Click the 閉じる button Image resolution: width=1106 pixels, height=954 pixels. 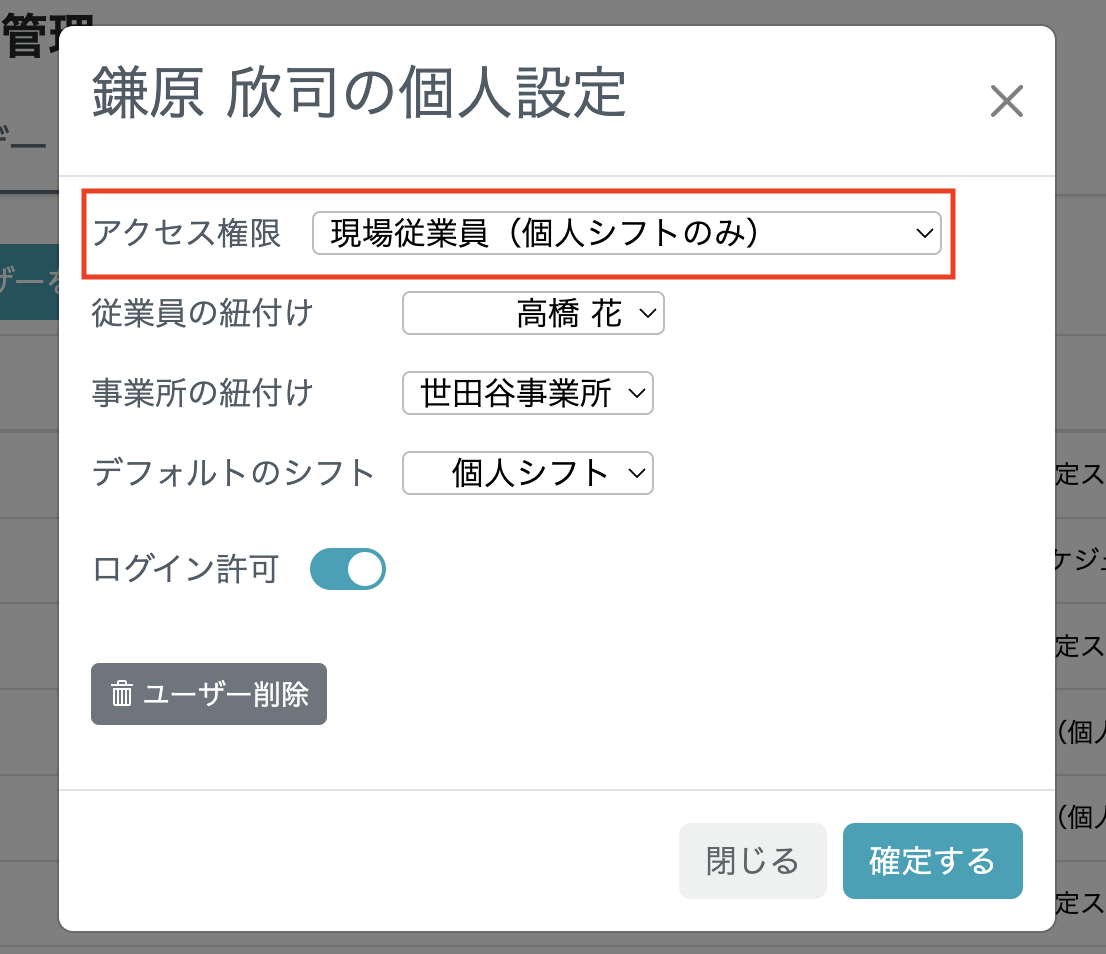752,860
